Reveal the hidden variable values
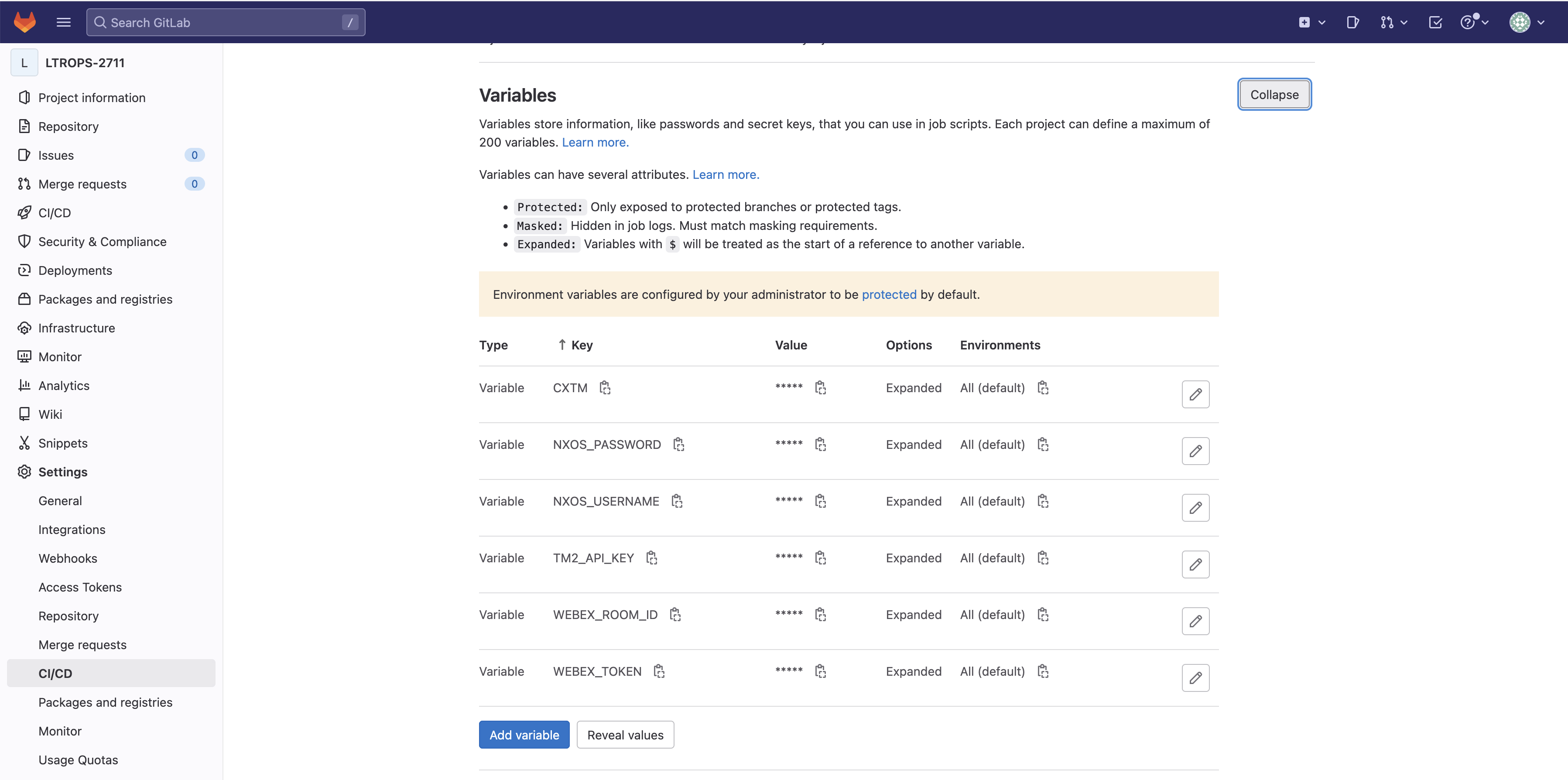Screen dimensions: 1568x780 point(624,734)
